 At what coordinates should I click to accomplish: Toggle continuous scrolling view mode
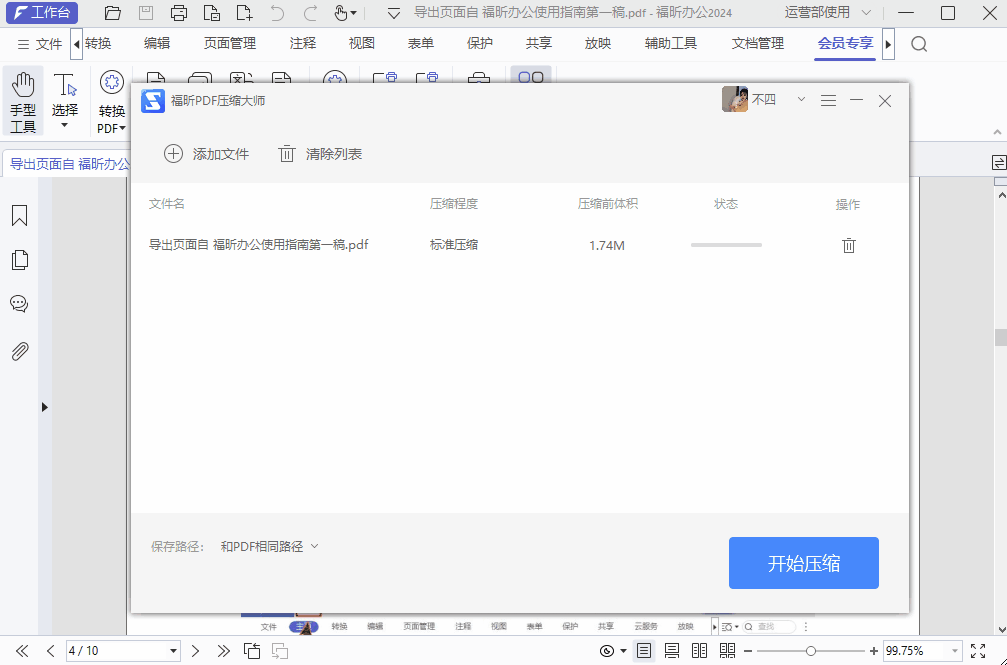pos(670,649)
